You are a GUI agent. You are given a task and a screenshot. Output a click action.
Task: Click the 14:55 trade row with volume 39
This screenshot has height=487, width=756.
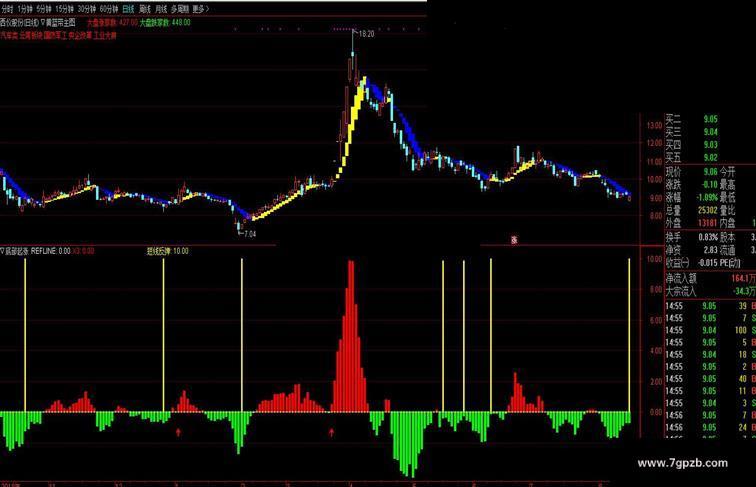coord(711,306)
